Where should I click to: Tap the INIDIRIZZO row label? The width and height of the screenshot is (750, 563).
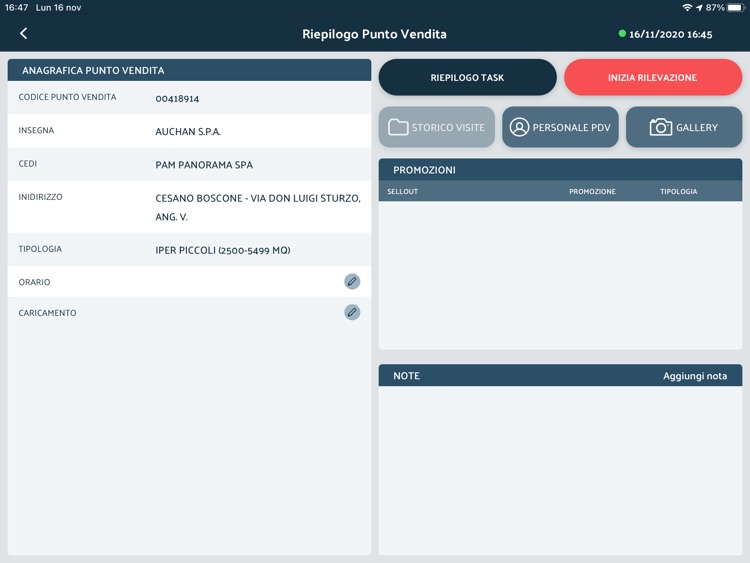pos(40,197)
